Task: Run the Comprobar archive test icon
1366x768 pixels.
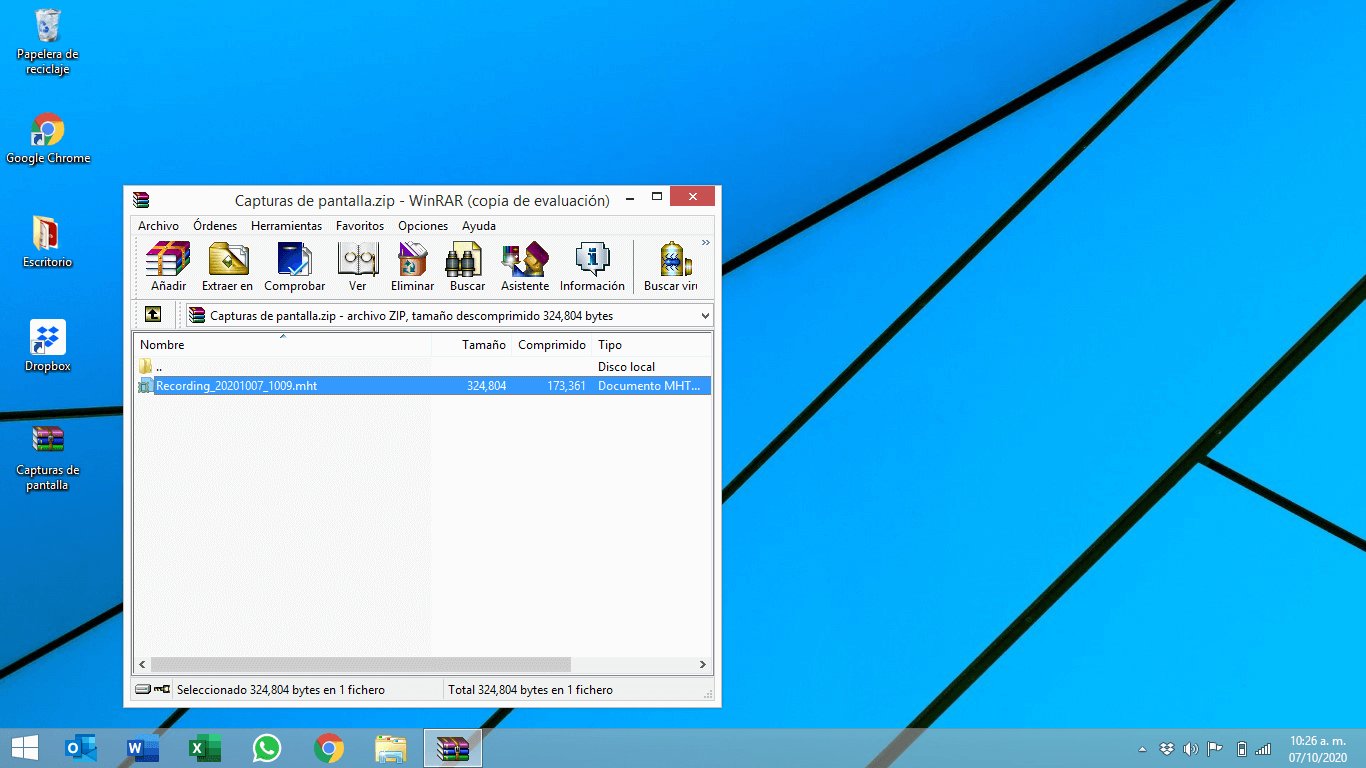Action: [x=294, y=267]
